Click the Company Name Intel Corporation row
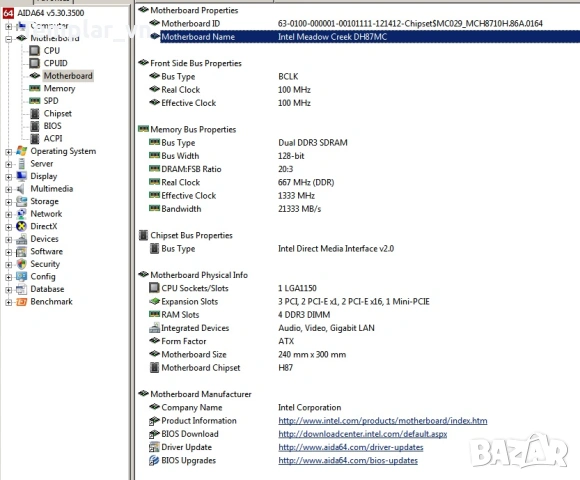 (x=245, y=407)
